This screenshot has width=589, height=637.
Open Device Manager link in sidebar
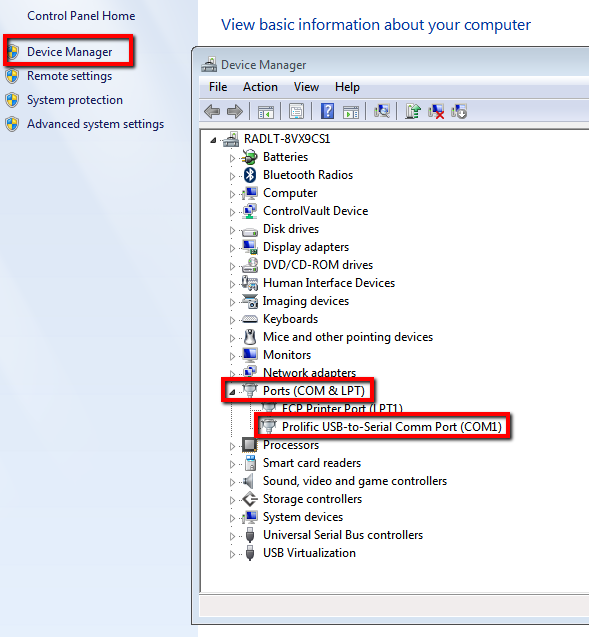point(69,52)
